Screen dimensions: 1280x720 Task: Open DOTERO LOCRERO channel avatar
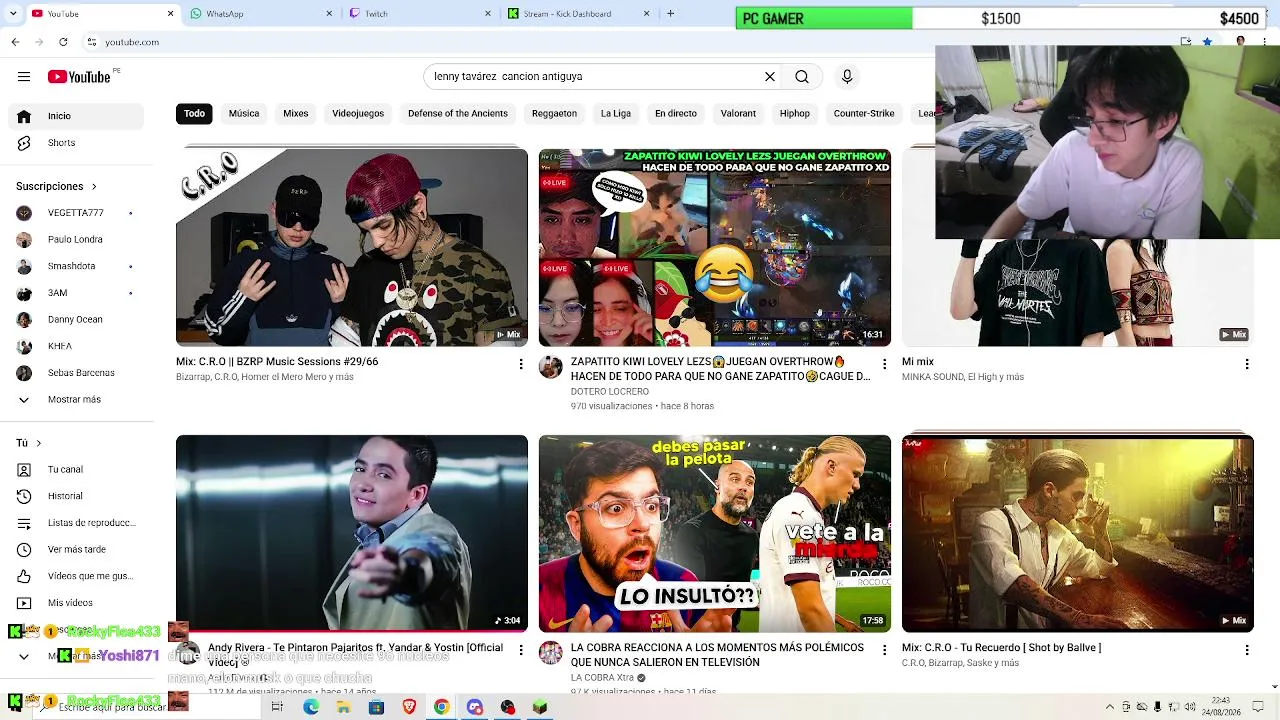(551, 367)
